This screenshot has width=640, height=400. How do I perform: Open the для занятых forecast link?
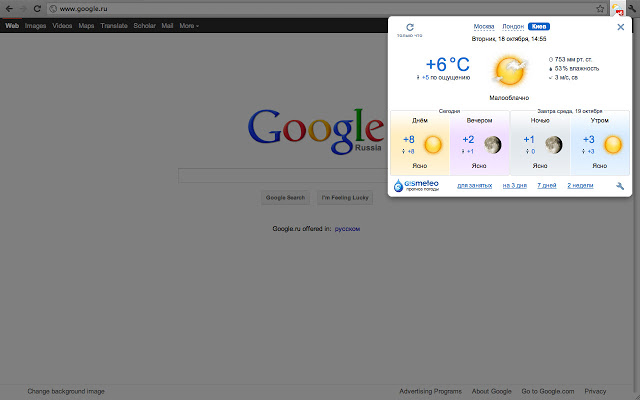point(474,186)
